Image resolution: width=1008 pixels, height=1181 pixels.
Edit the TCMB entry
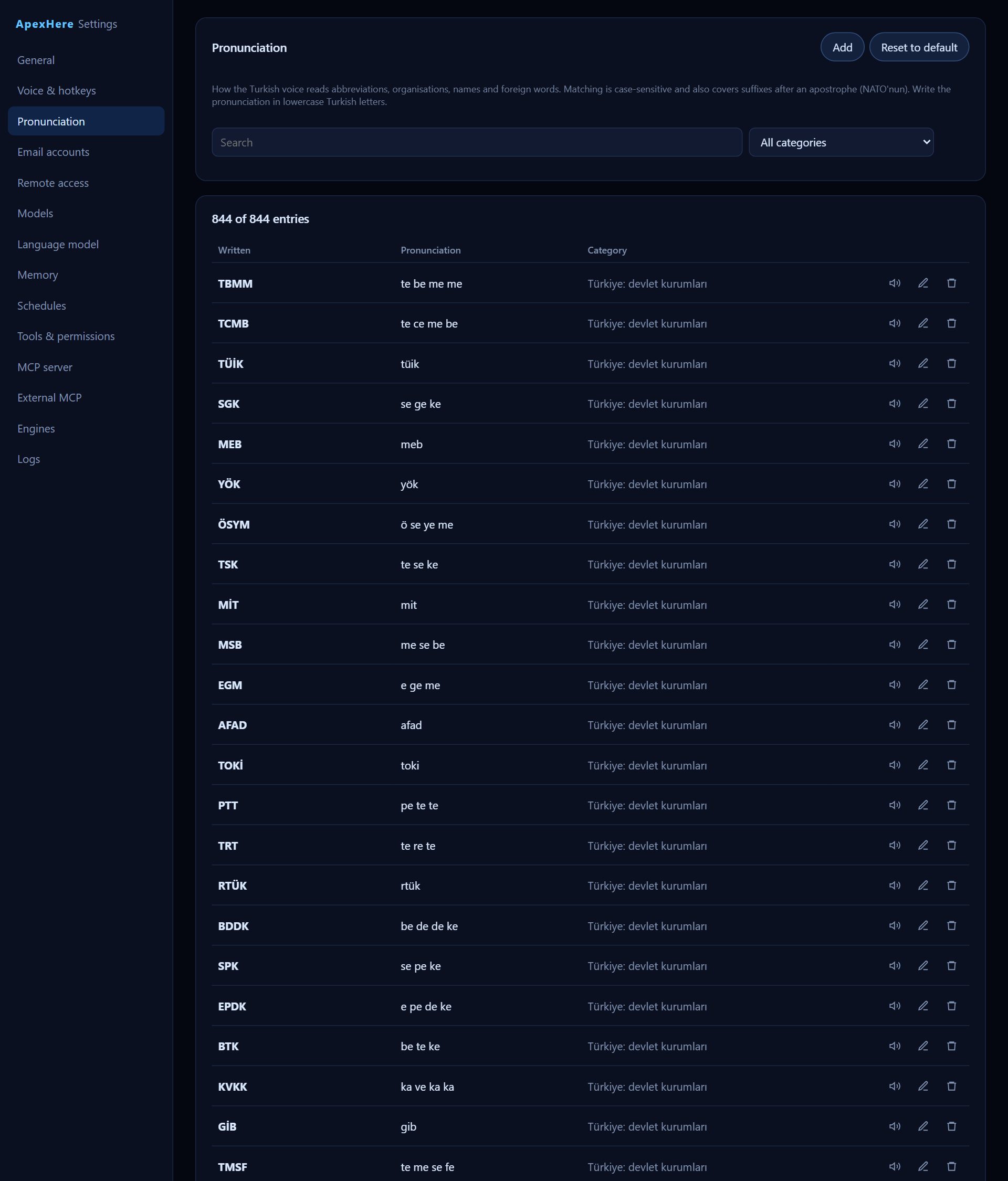coord(923,323)
